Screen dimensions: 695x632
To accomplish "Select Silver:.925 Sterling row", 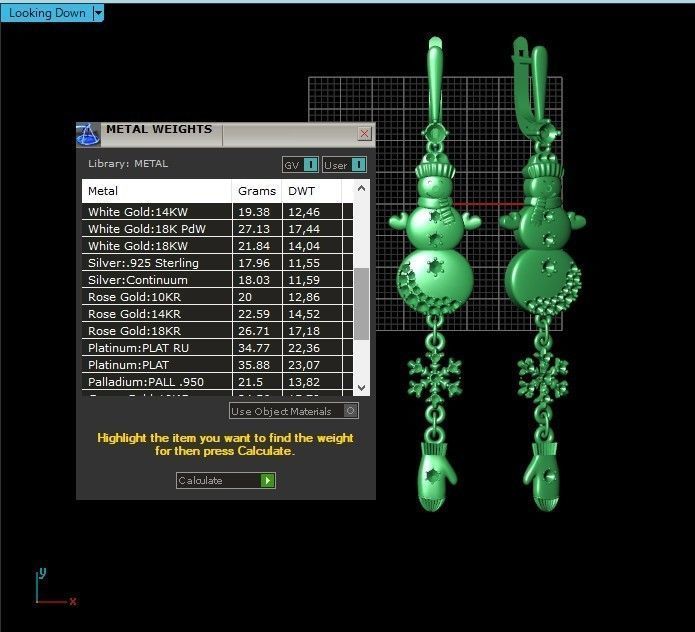I will point(217,263).
